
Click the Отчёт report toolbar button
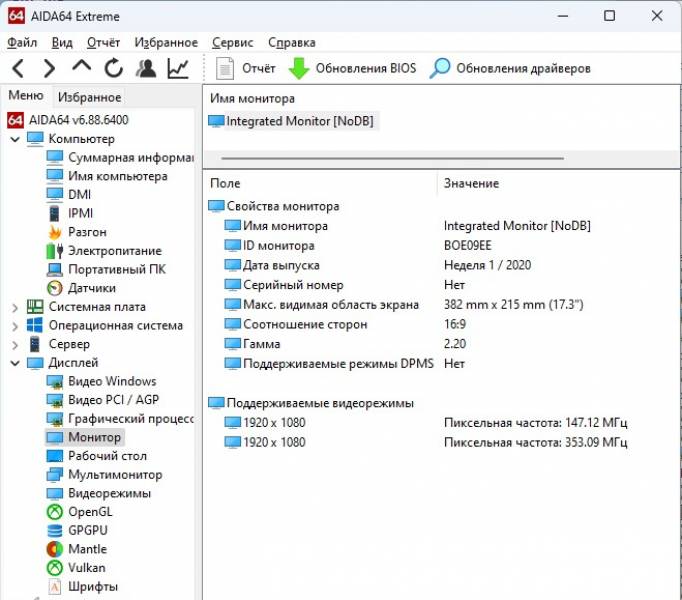click(246, 68)
